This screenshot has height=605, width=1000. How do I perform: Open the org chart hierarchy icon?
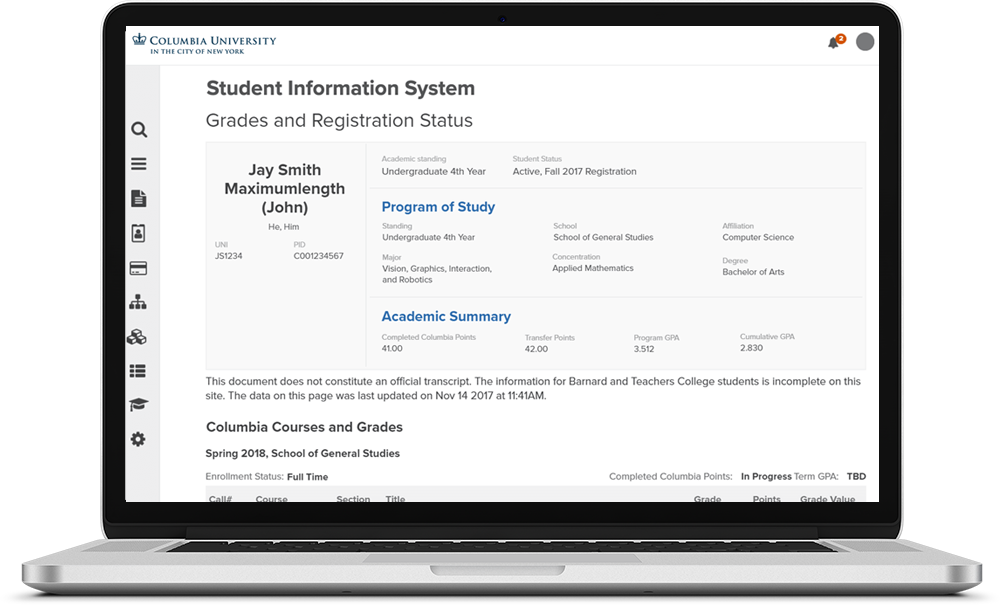pyautogui.click(x=138, y=302)
